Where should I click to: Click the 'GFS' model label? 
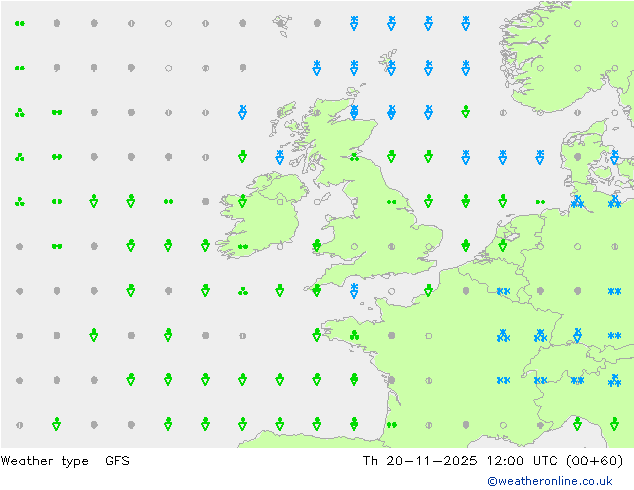117,460
